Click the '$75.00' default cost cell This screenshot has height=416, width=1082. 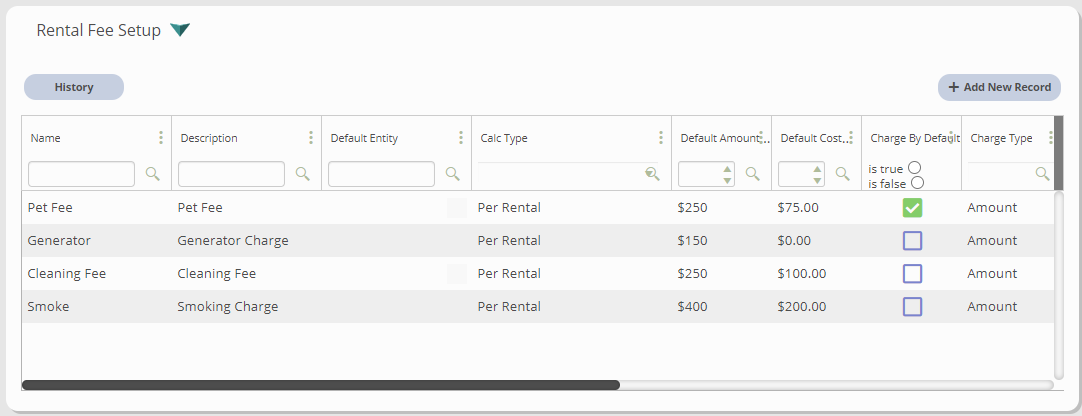[x=798, y=208]
